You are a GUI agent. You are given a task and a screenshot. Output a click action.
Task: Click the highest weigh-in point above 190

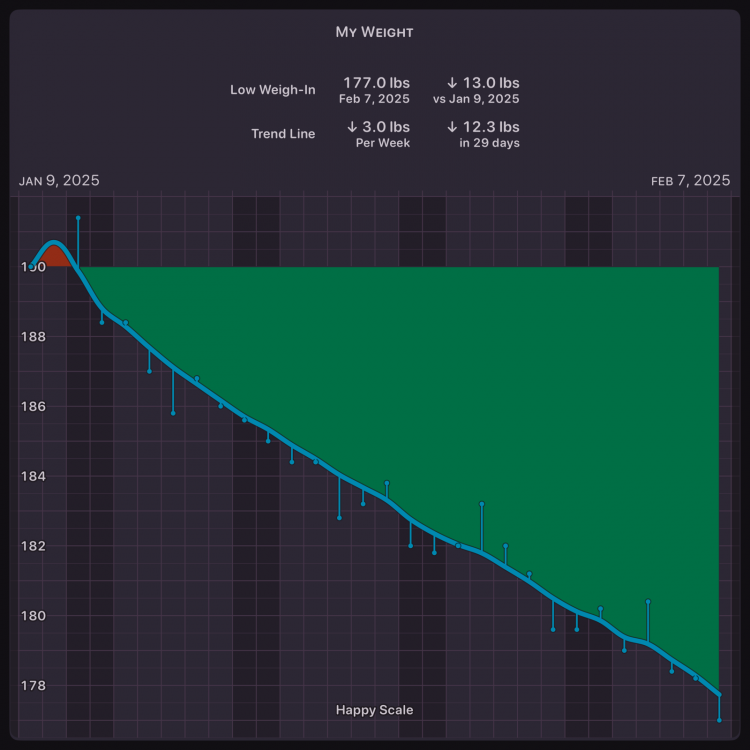pos(78,217)
